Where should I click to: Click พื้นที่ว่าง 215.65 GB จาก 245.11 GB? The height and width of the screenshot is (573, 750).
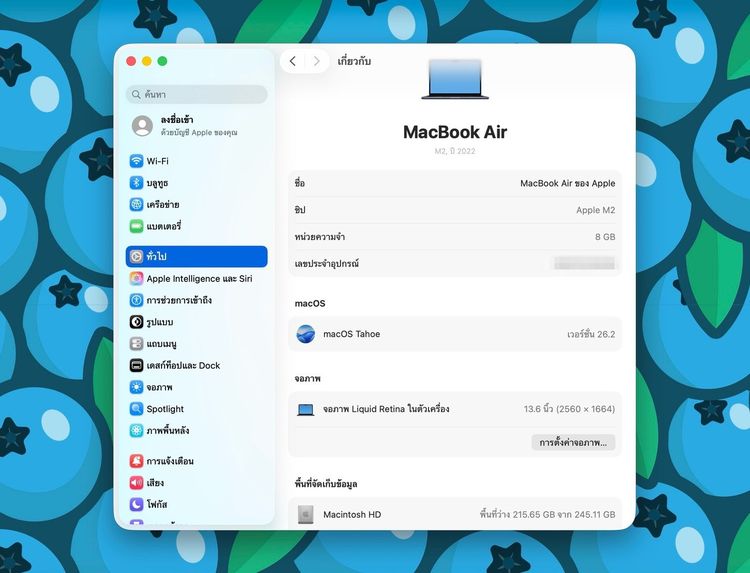coord(547,515)
